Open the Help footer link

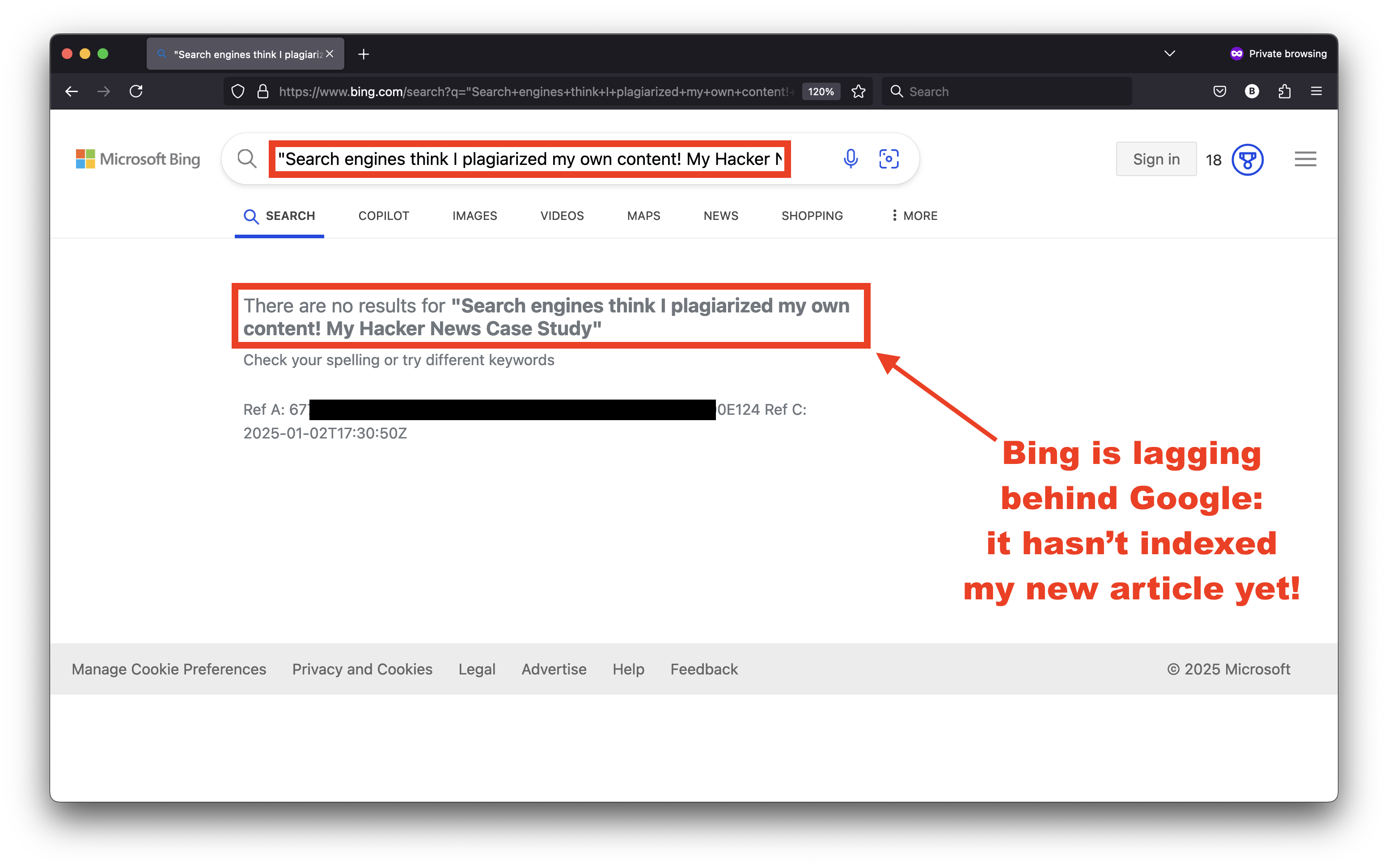coord(628,669)
